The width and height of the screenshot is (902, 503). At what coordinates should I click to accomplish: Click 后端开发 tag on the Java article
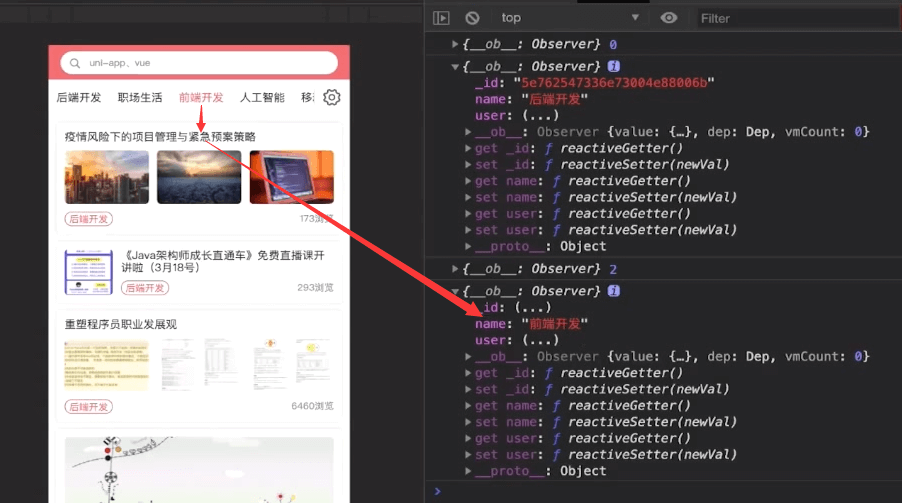click(x=145, y=288)
